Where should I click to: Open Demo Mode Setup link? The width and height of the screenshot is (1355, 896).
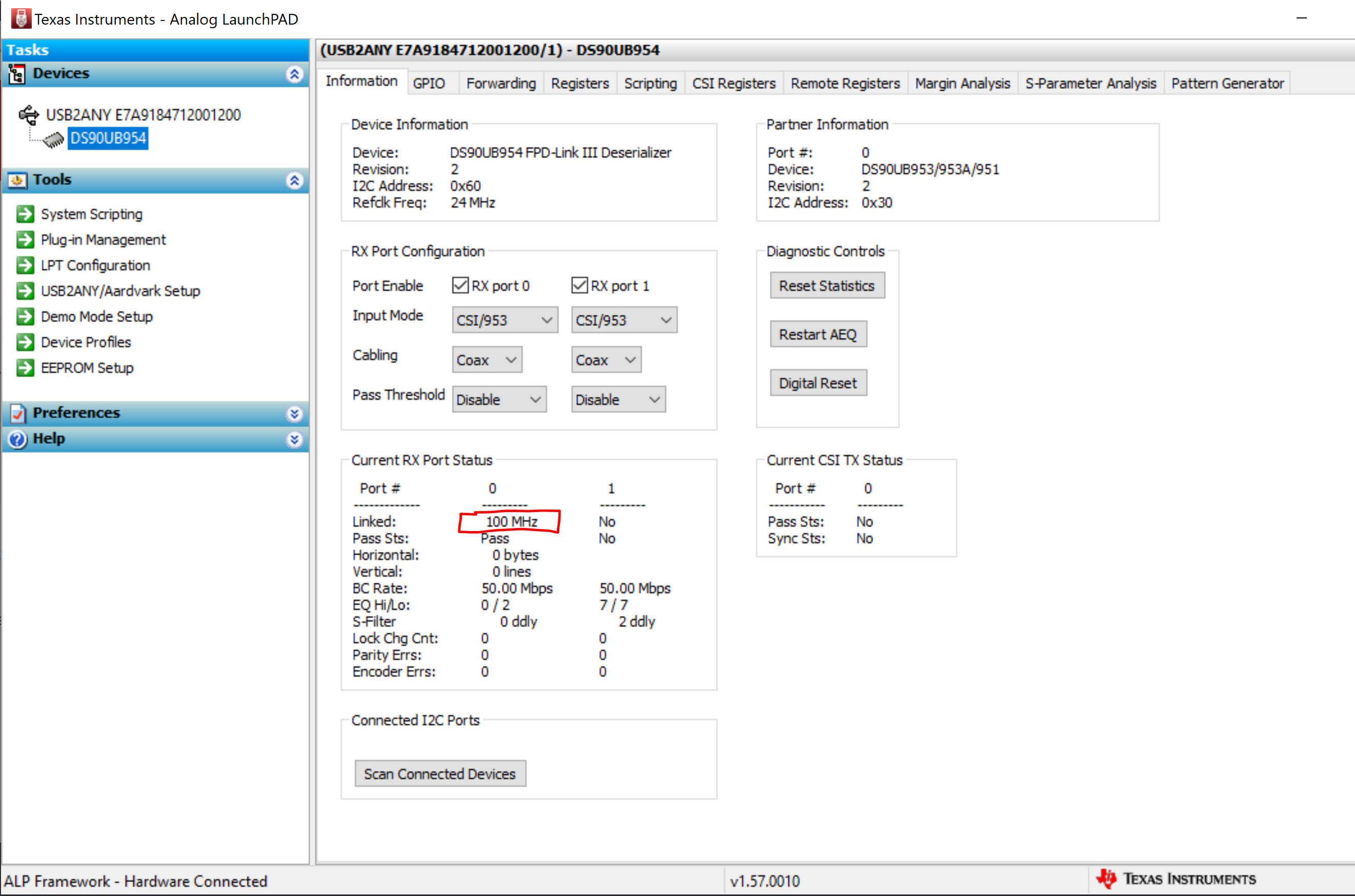tap(97, 317)
